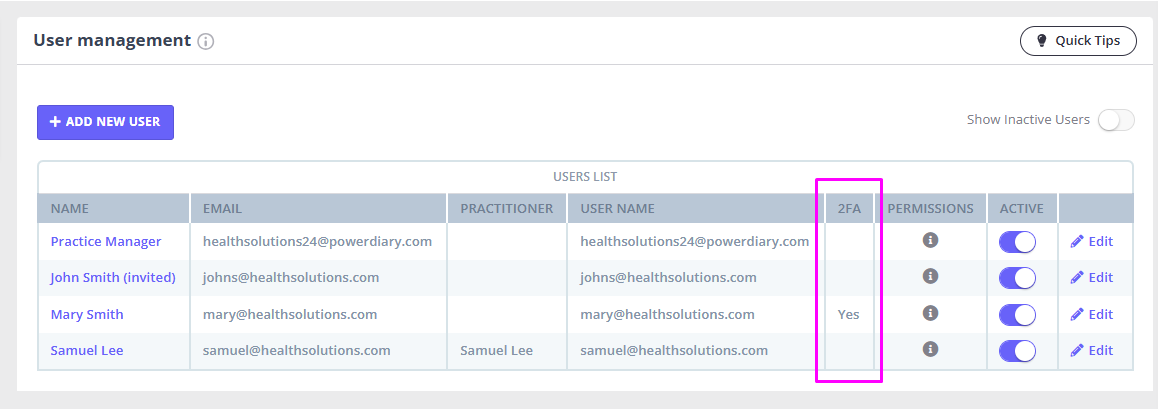This screenshot has height=409, width=1158.
Task: Open John Smith (invited) user profile link
Action: pos(113,277)
